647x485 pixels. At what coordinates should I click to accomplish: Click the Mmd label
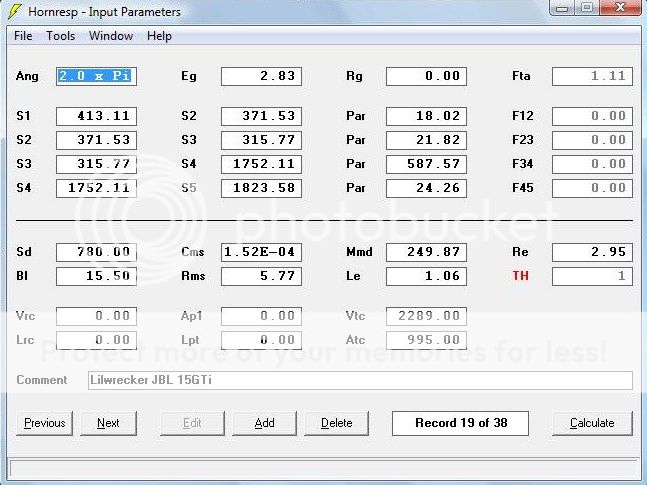click(359, 252)
